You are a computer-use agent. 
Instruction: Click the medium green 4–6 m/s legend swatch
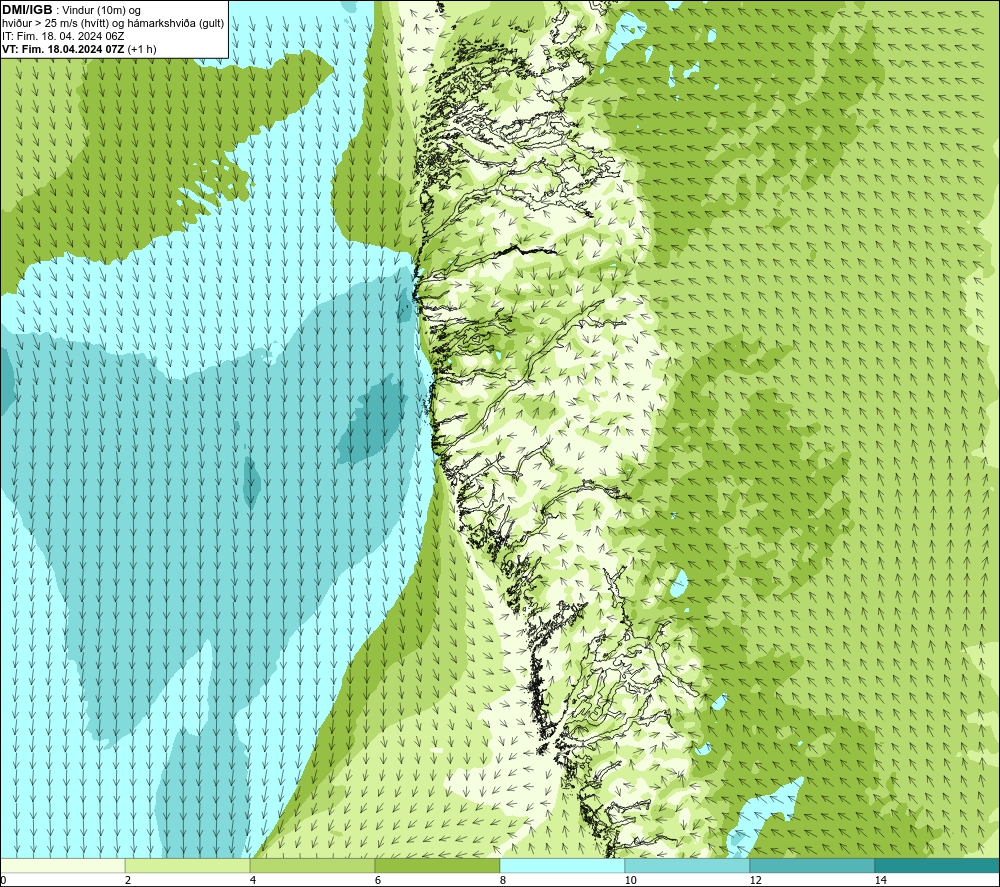(x=312, y=865)
